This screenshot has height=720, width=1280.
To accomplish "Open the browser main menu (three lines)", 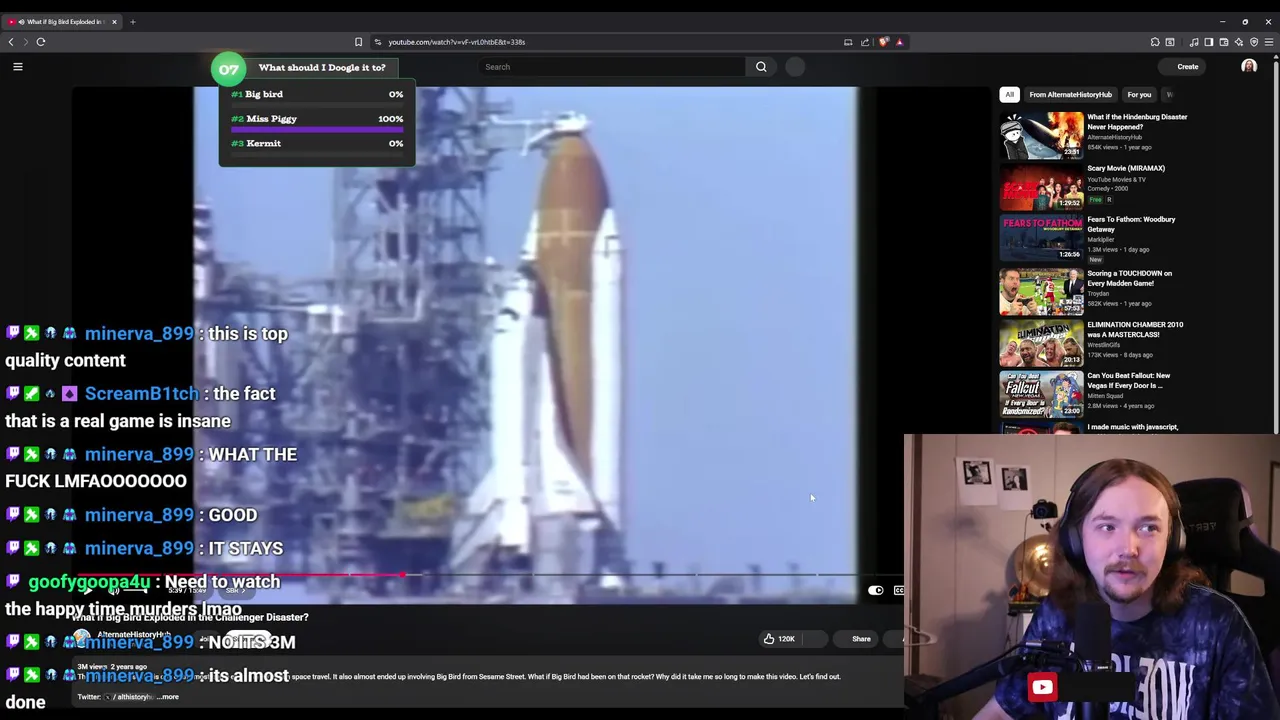I will coord(1269,42).
